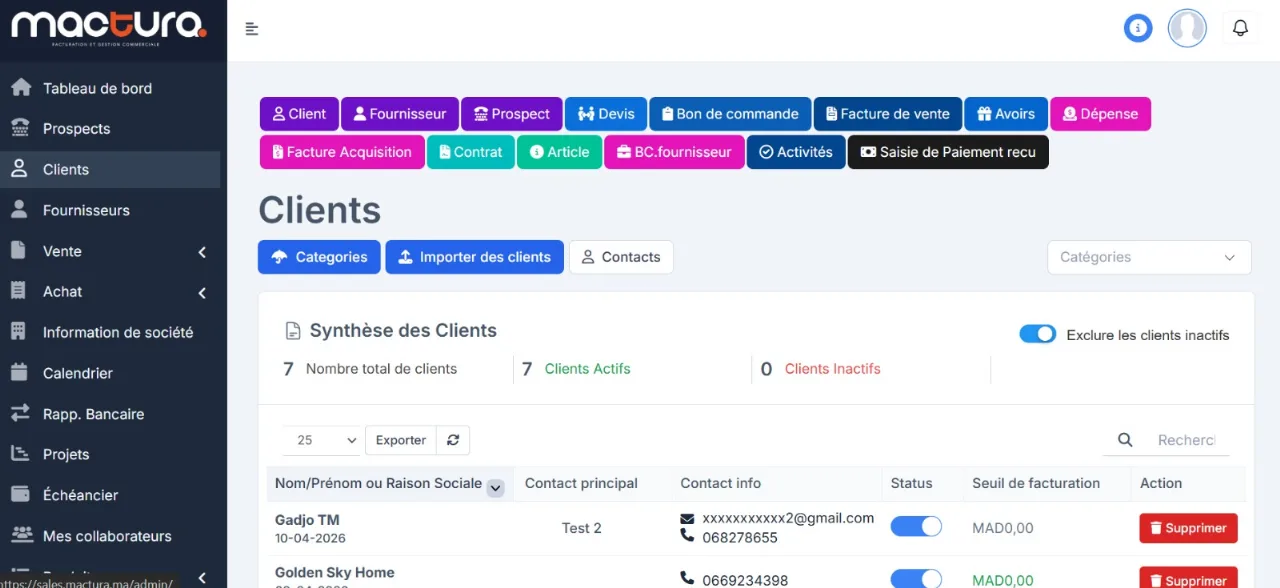The width and height of the screenshot is (1280, 588).
Task: Click the Mactura logo
Action: pos(109,28)
